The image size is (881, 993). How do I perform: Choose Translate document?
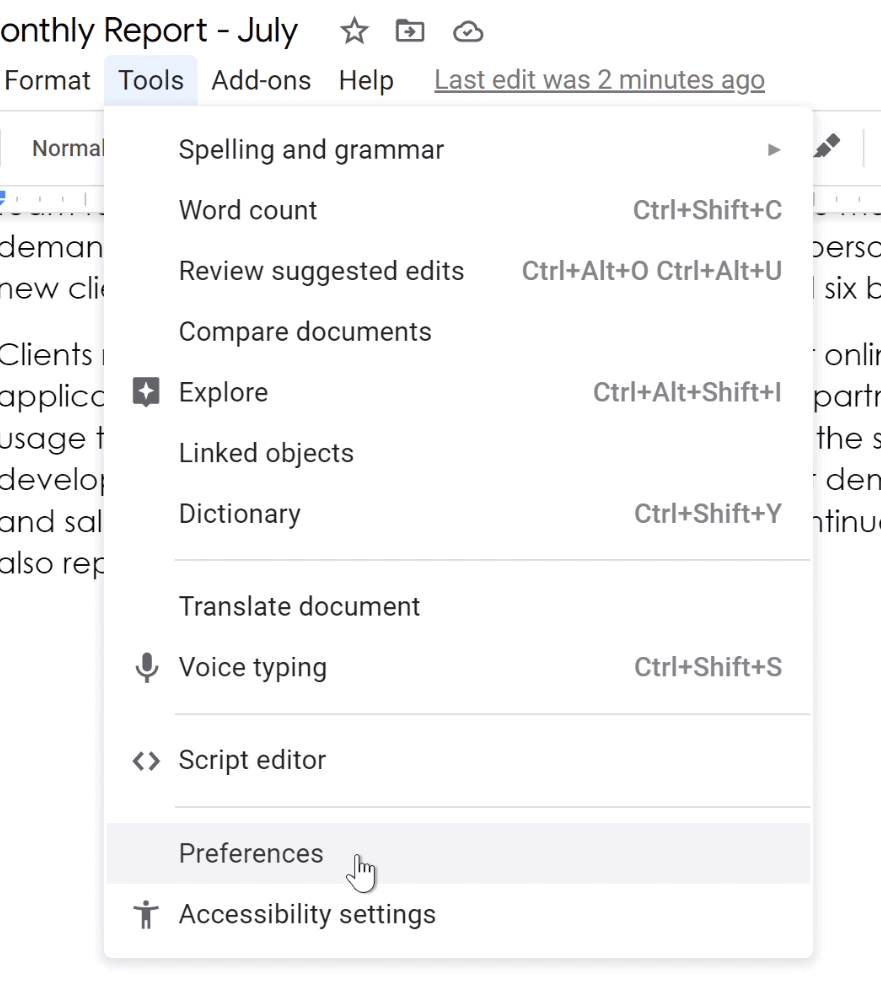point(299,606)
